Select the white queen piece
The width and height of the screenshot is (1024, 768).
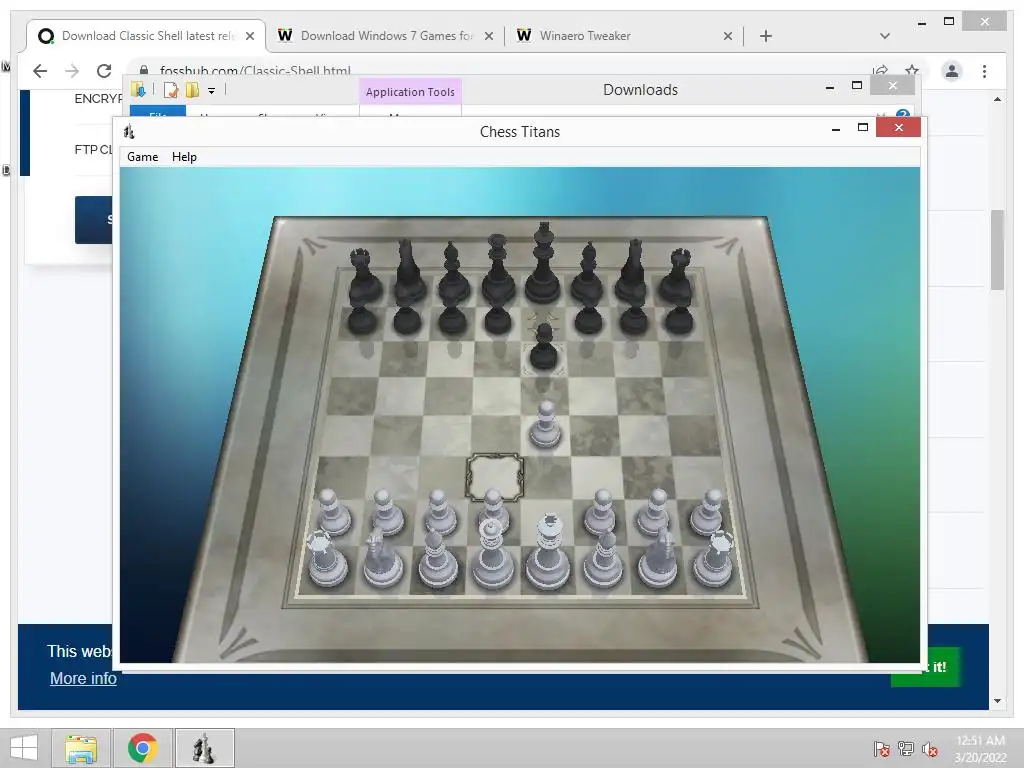492,554
